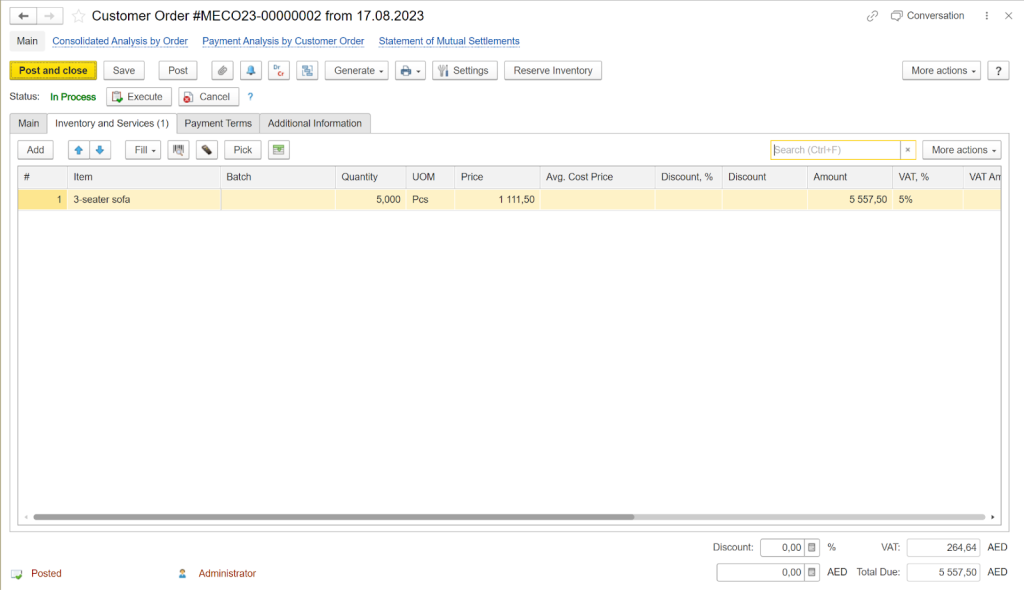Click Posted status icon
The height and width of the screenshot is (590, 1024).
(x=16, y=574)
